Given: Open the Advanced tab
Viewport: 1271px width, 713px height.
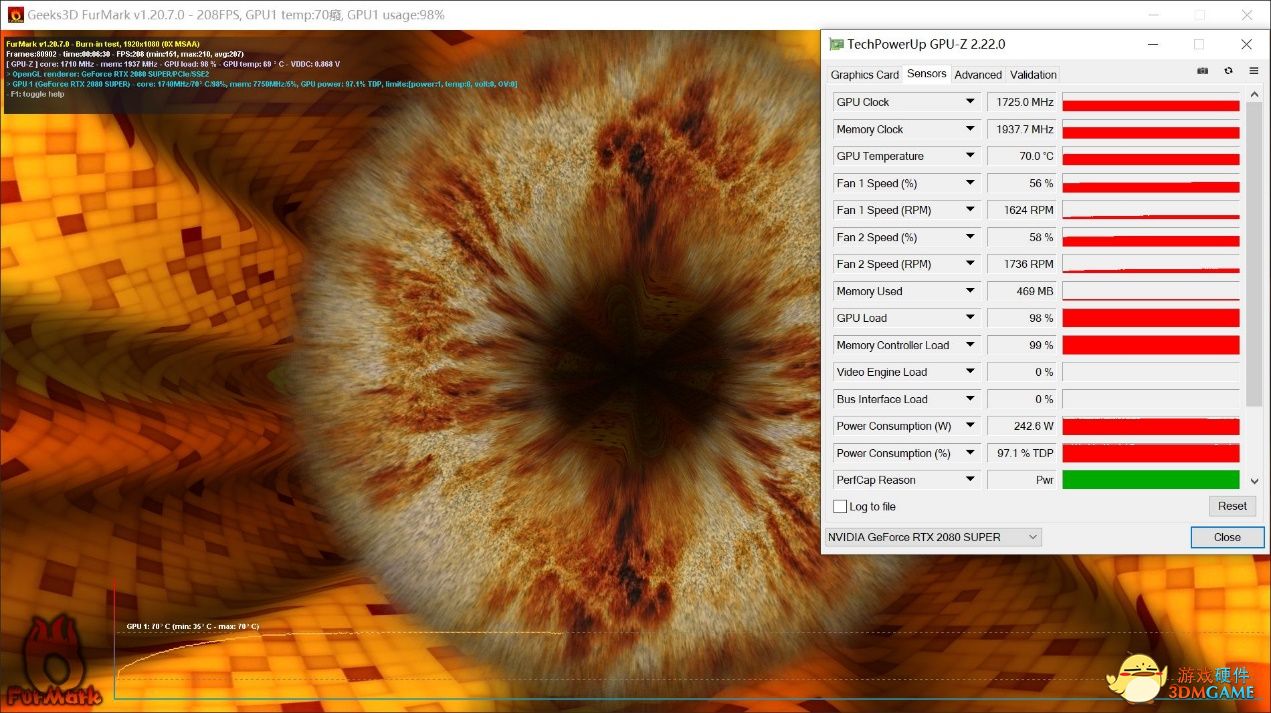Looking at the screenshot, I should coord(978,75).
